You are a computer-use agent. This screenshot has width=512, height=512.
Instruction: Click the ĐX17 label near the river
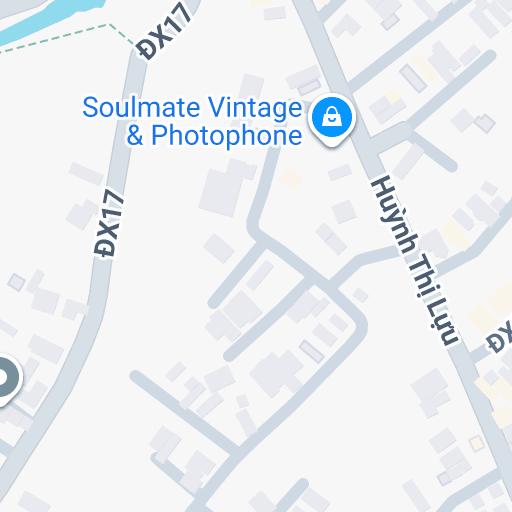click(164, 31)
